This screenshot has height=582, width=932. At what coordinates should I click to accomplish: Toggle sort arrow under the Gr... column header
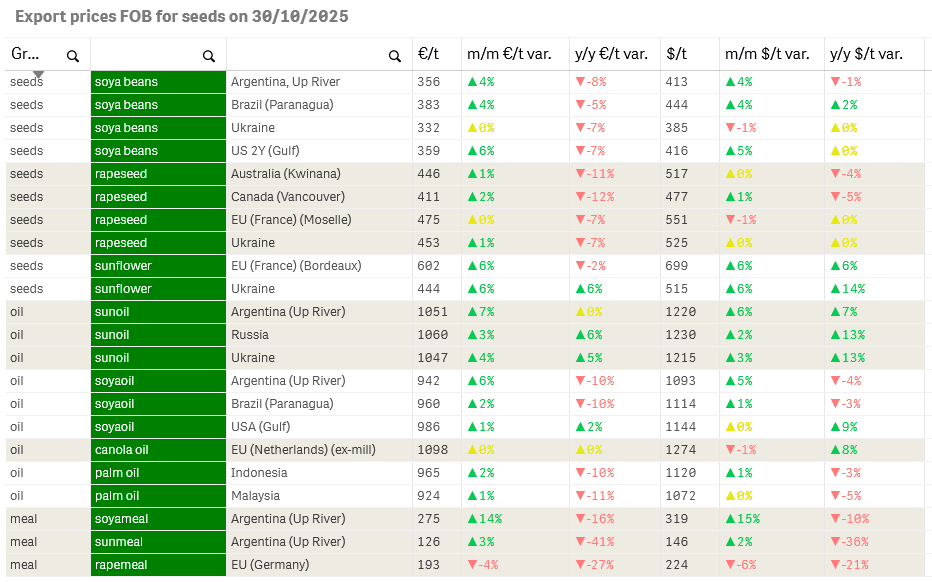click(x=38, y=74)
